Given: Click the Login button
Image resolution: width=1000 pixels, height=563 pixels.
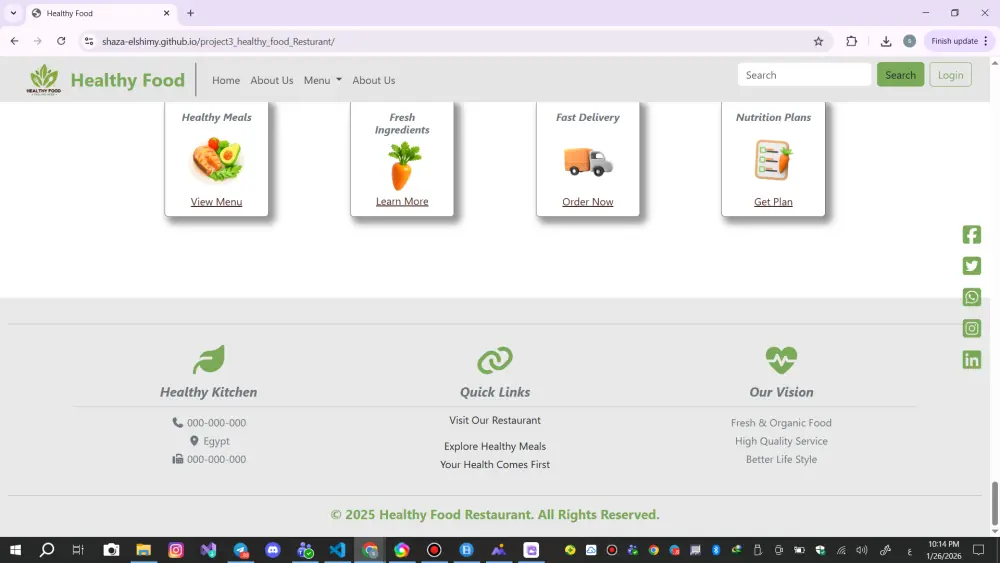Looking at the screenshot, I should point(950,75).
